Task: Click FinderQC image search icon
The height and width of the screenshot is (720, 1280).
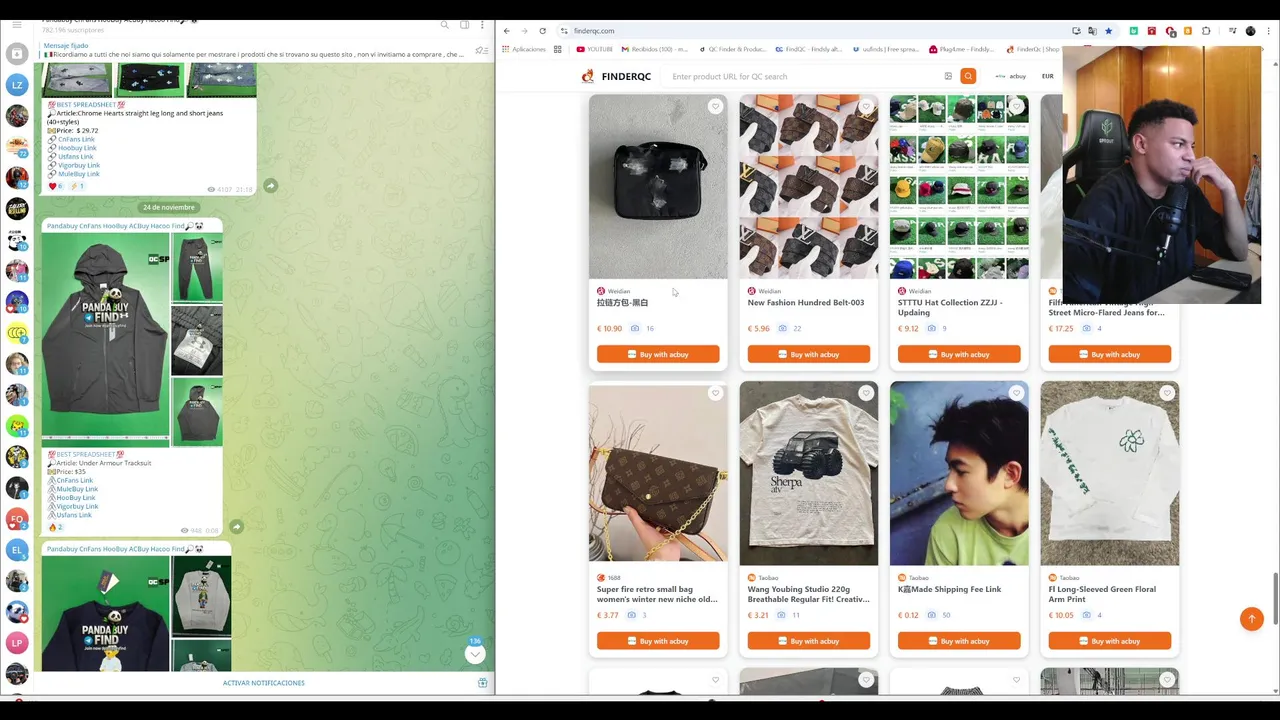Action: [948, 76]
